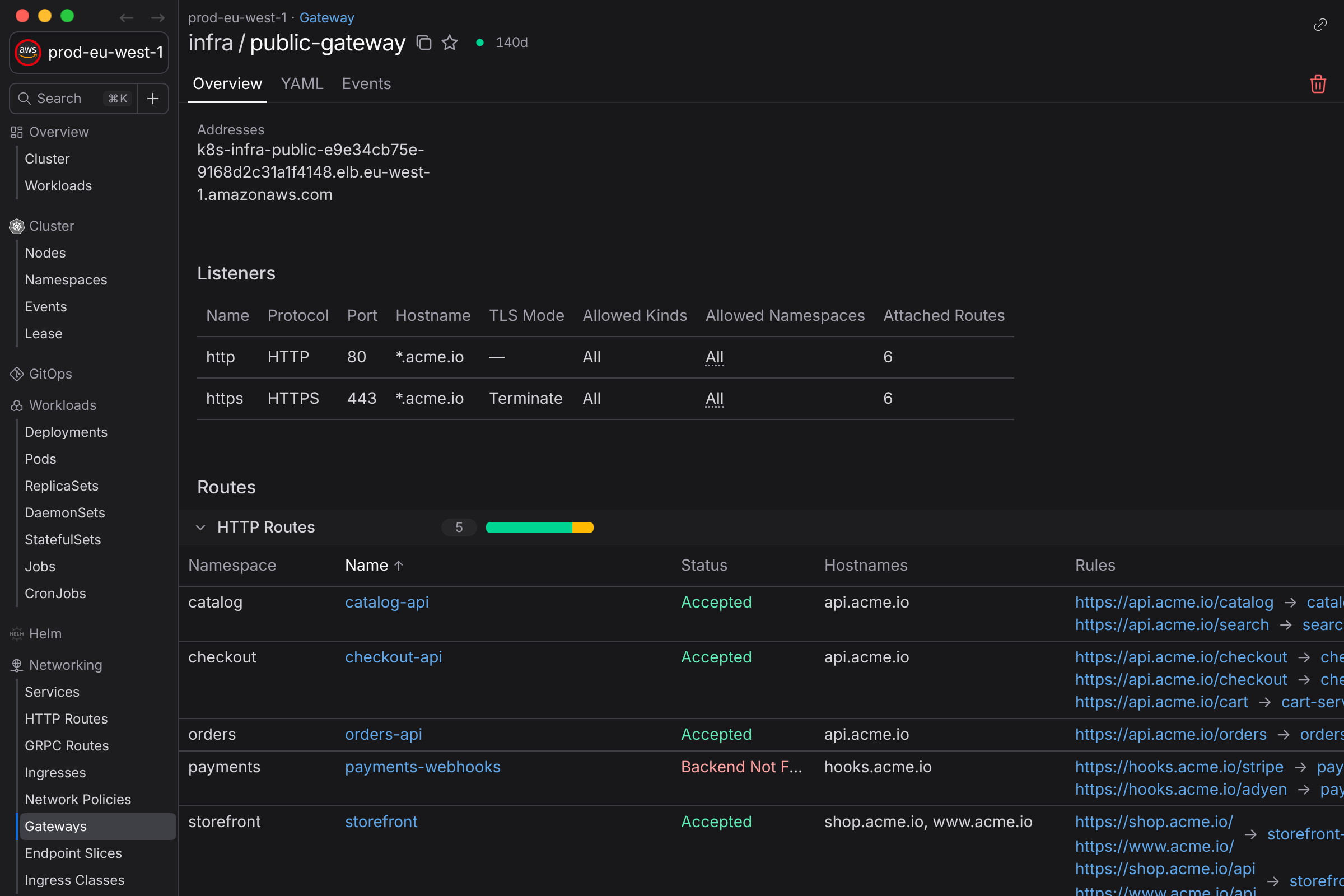Click the Helm section icon
Image resolution: width=1344 pixels, height=896 pixels.
pos(17,634)
